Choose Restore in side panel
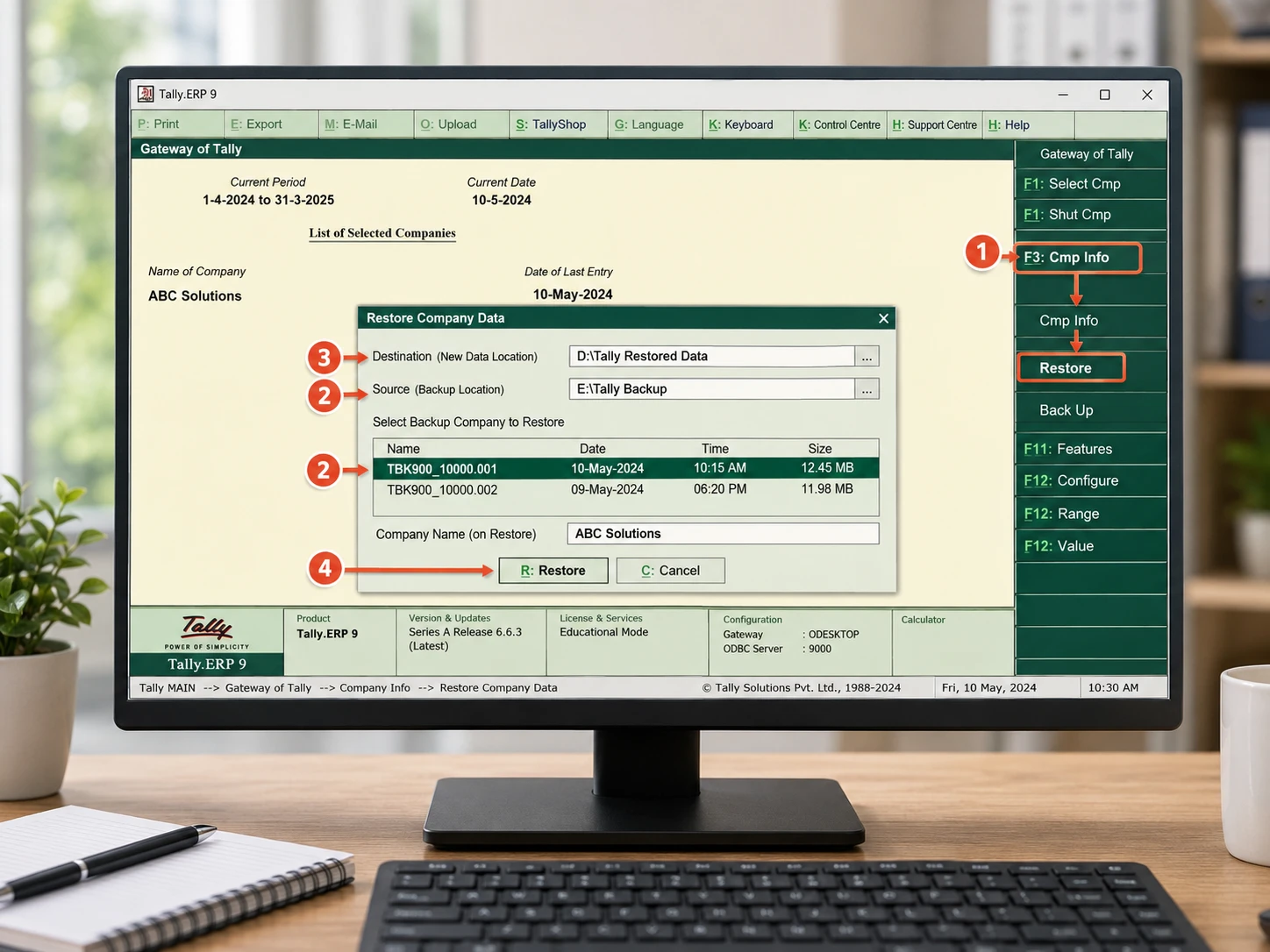1270x952 pixels. click(1070, 368)
